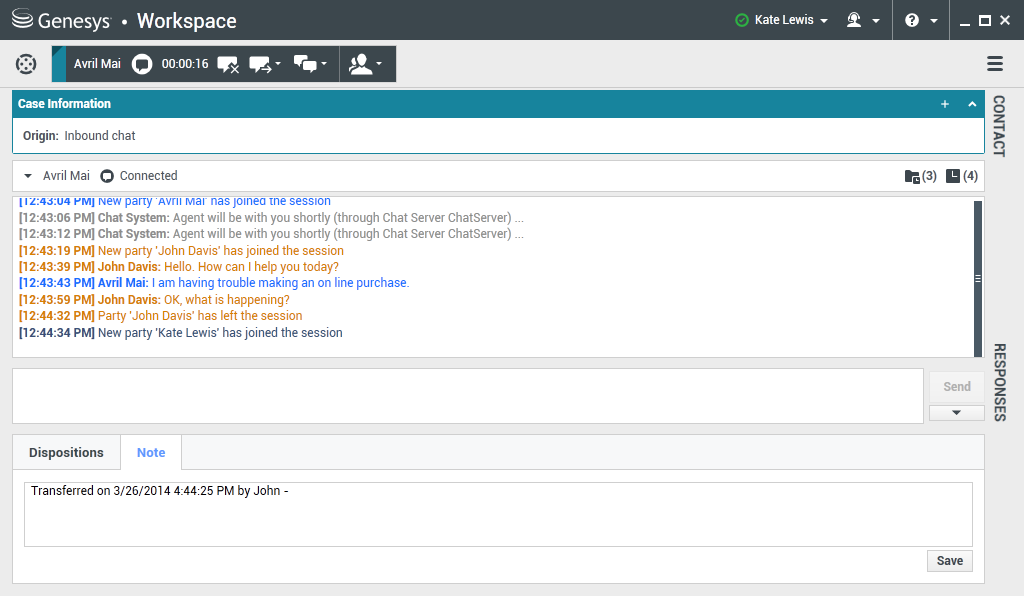Add a field with Case Information plus

(945, 104)
